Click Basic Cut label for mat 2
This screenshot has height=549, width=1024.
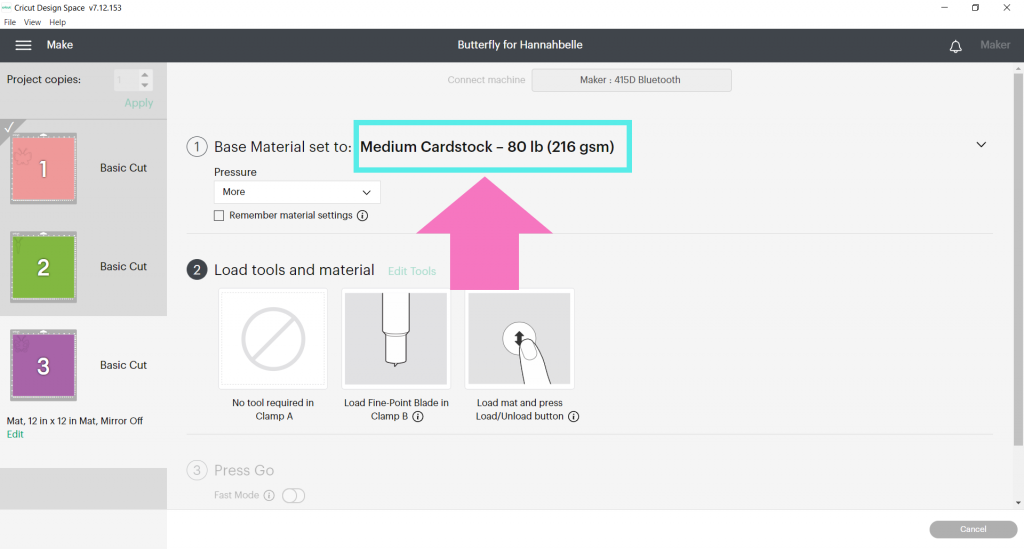pyautogui.click(x=123, y=266)
